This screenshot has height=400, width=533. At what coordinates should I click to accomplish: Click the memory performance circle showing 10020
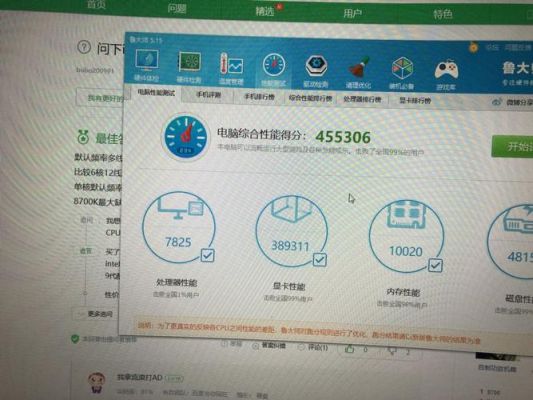click(406, 237)
